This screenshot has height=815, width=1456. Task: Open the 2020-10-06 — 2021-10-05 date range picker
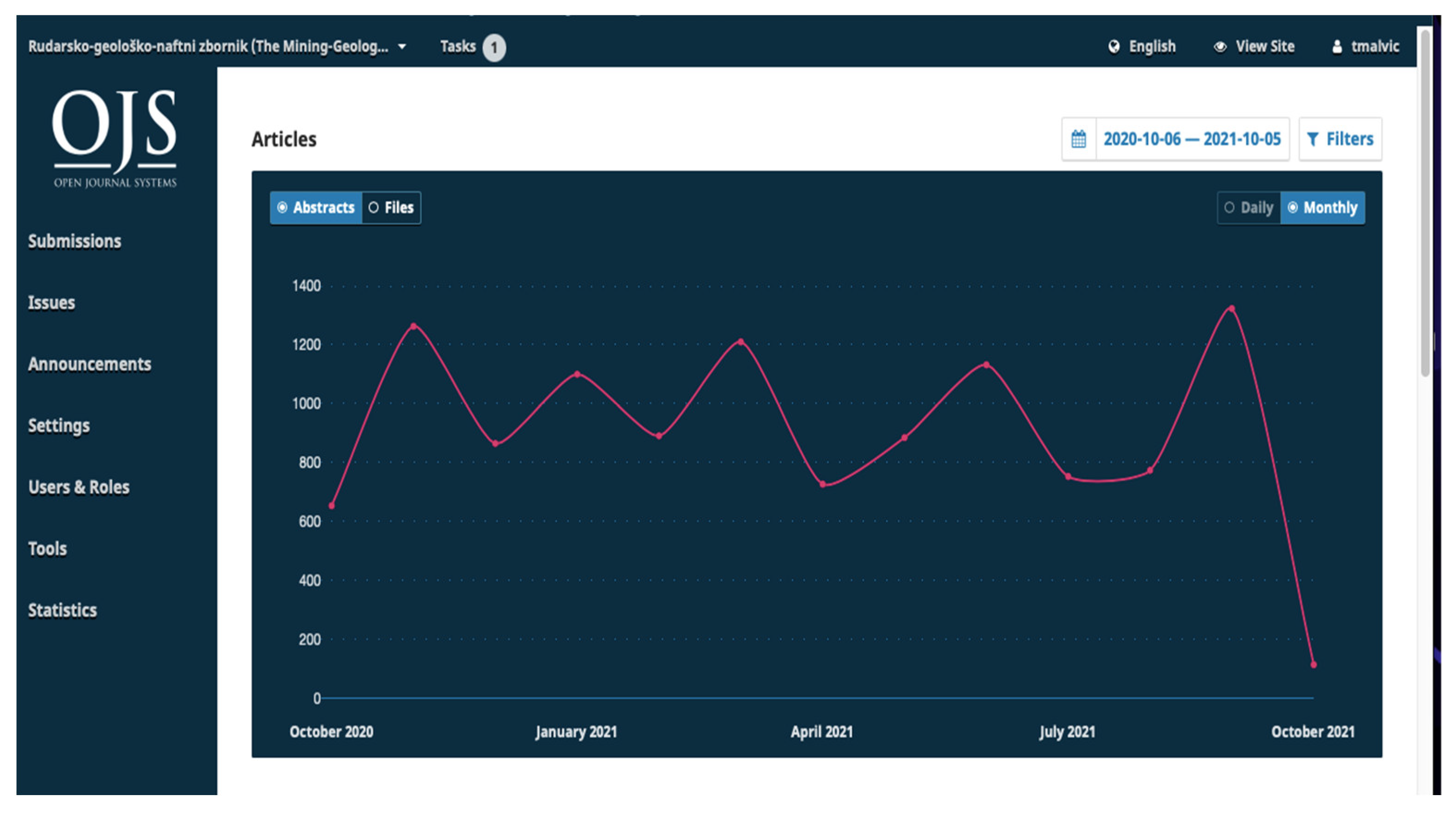1192,139
